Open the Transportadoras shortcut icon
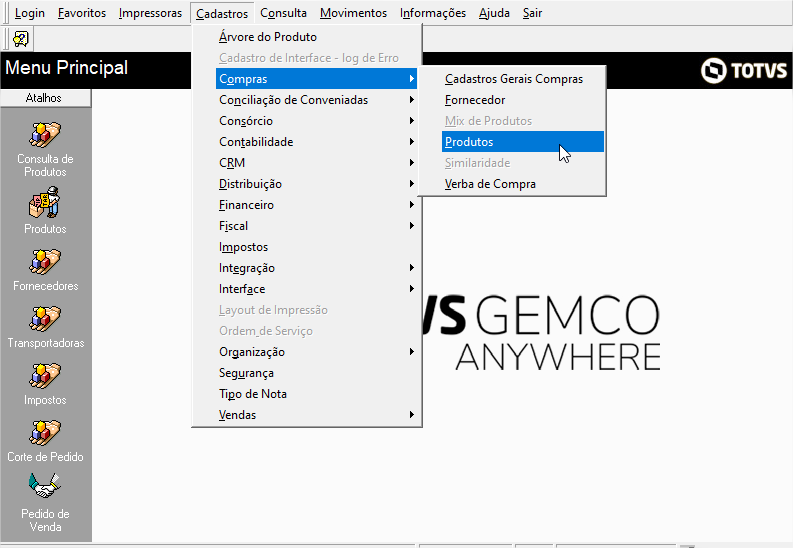793x548 pixels. click(x=45, y=319)
